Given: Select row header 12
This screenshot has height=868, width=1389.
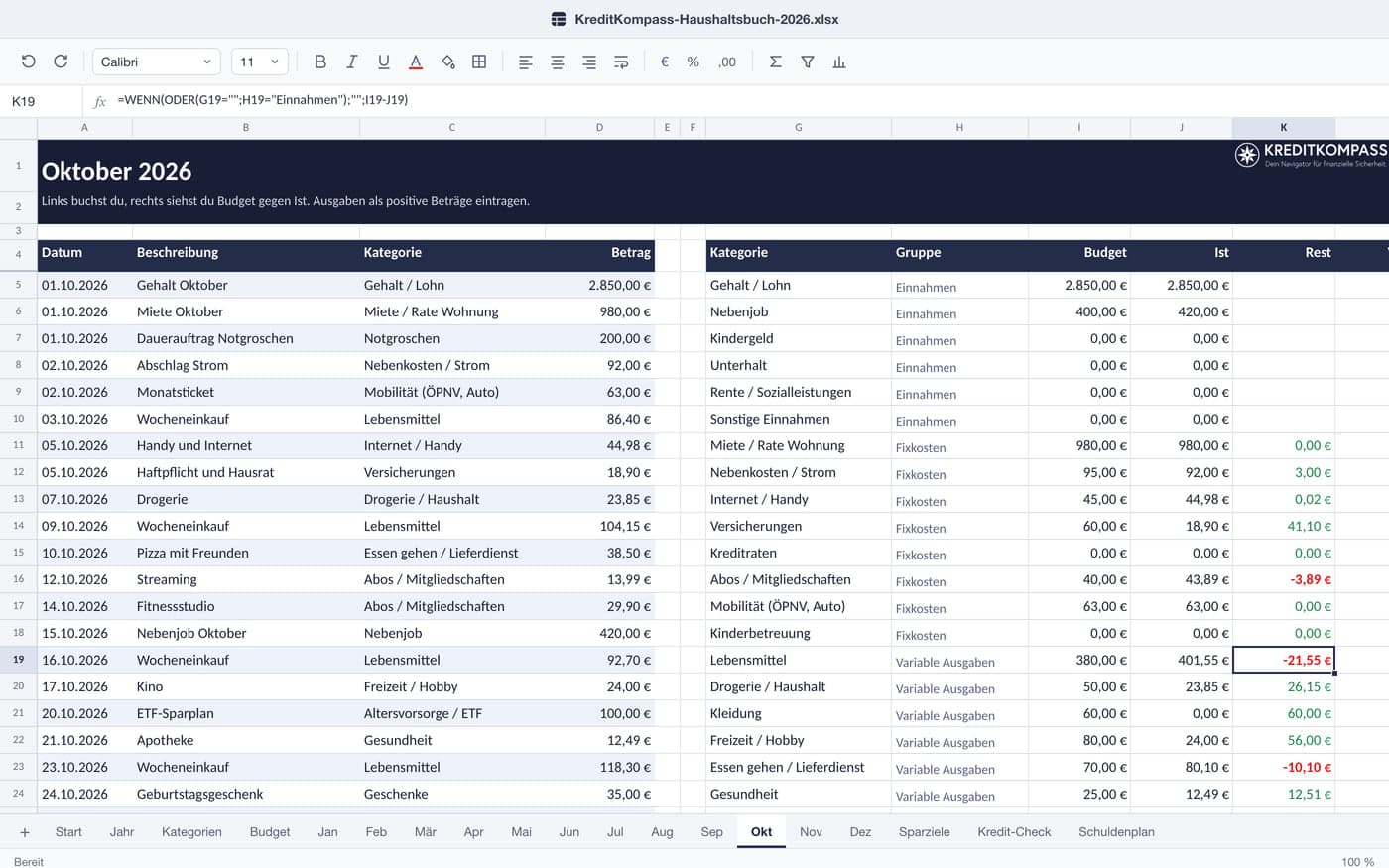Looking at the screenshot, I should click(x=19, y=472).
